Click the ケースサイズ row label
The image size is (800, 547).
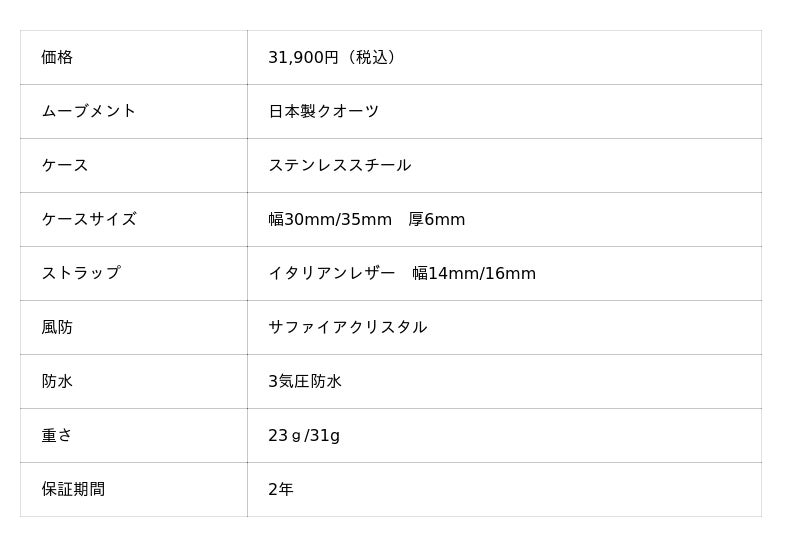click(x=88, y=220)
